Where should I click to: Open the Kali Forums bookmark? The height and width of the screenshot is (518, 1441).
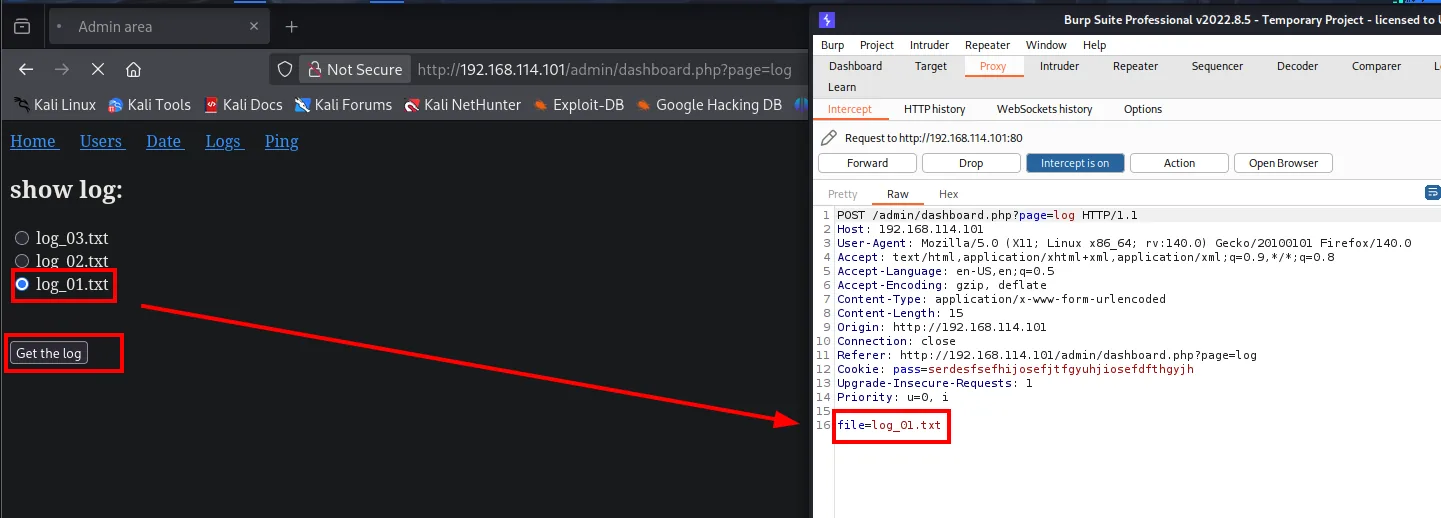click(343, 104)
